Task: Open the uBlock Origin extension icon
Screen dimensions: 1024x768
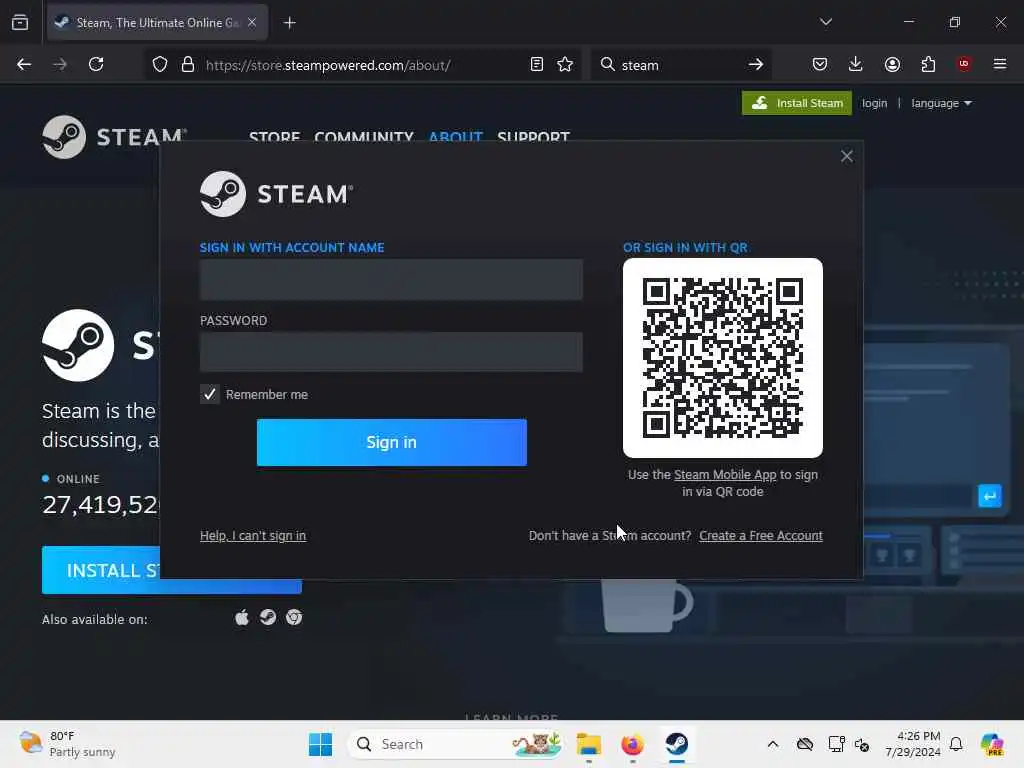Action: (x=964, y=64)
